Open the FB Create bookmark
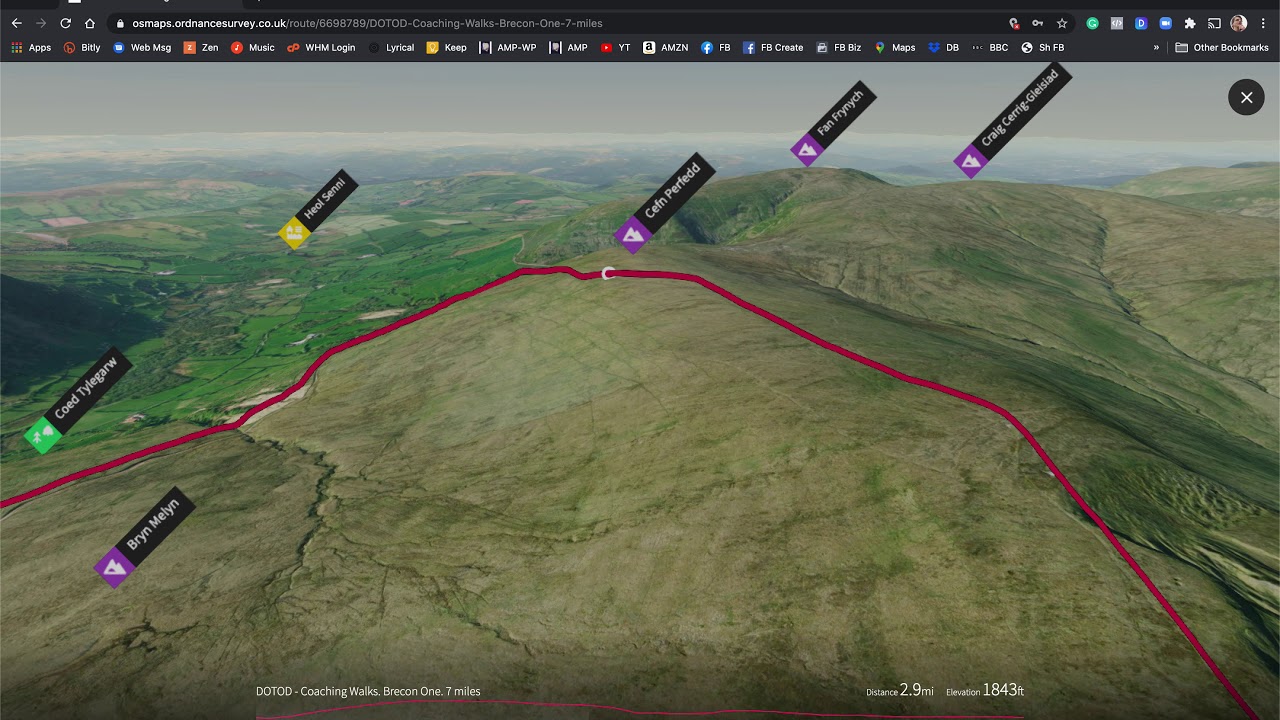The image size is (1280, 720). click(x=773, y=47)
